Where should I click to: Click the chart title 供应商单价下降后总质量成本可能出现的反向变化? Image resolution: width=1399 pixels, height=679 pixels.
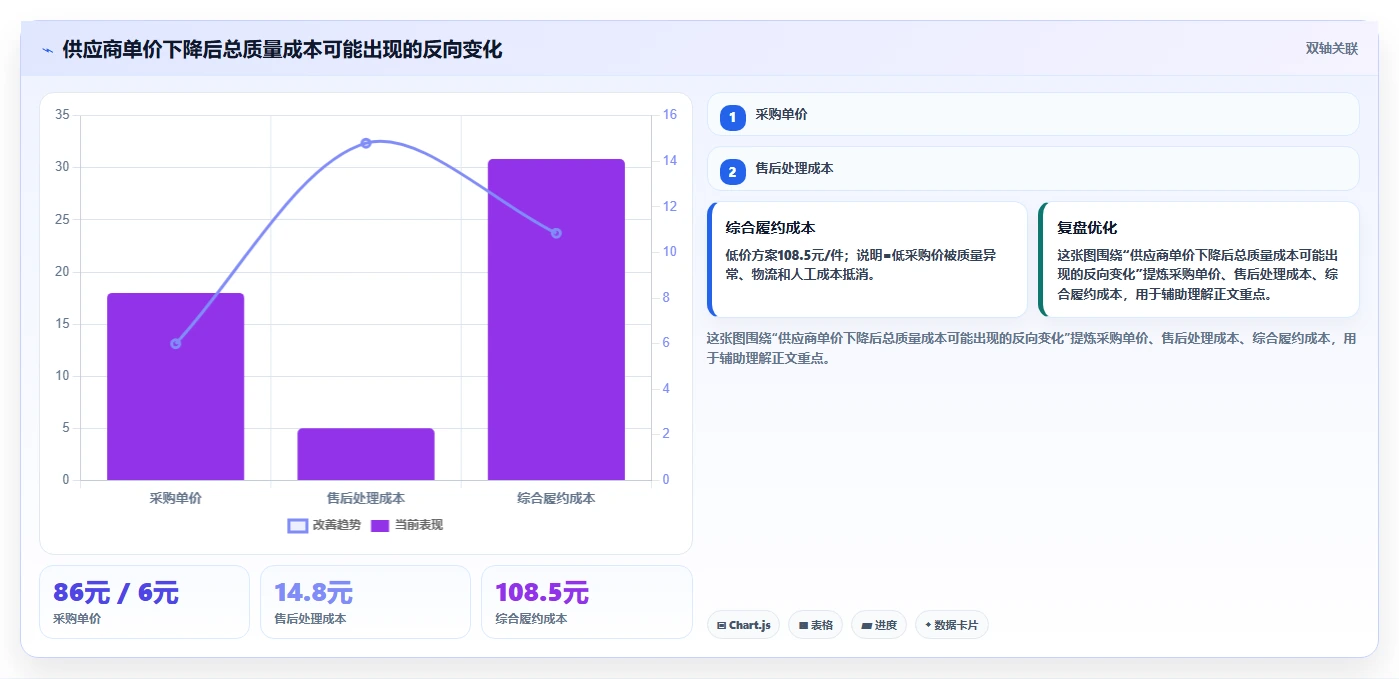282,49
